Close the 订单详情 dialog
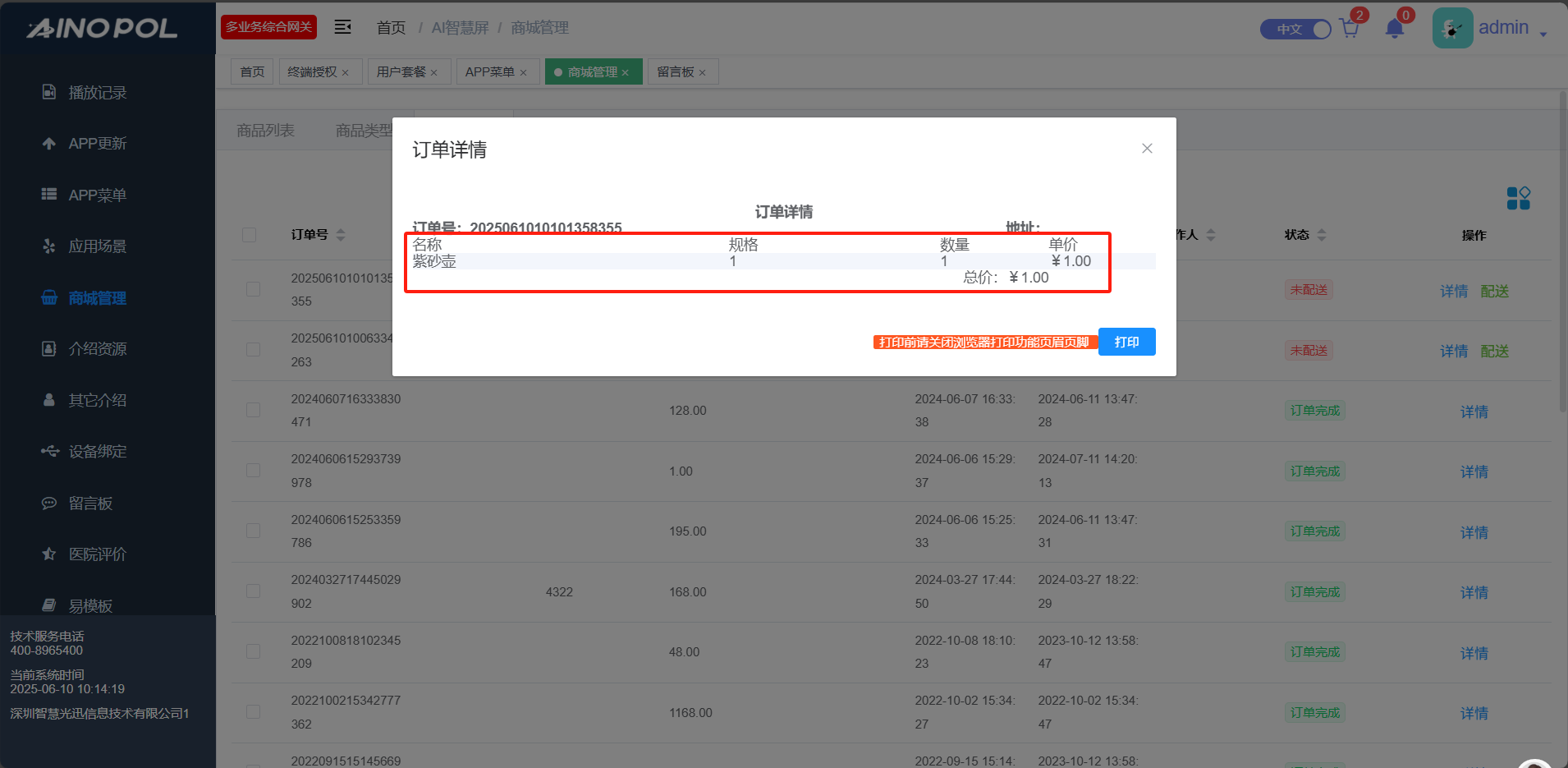The image size is (1568, 768). (x=1147, y=149)
